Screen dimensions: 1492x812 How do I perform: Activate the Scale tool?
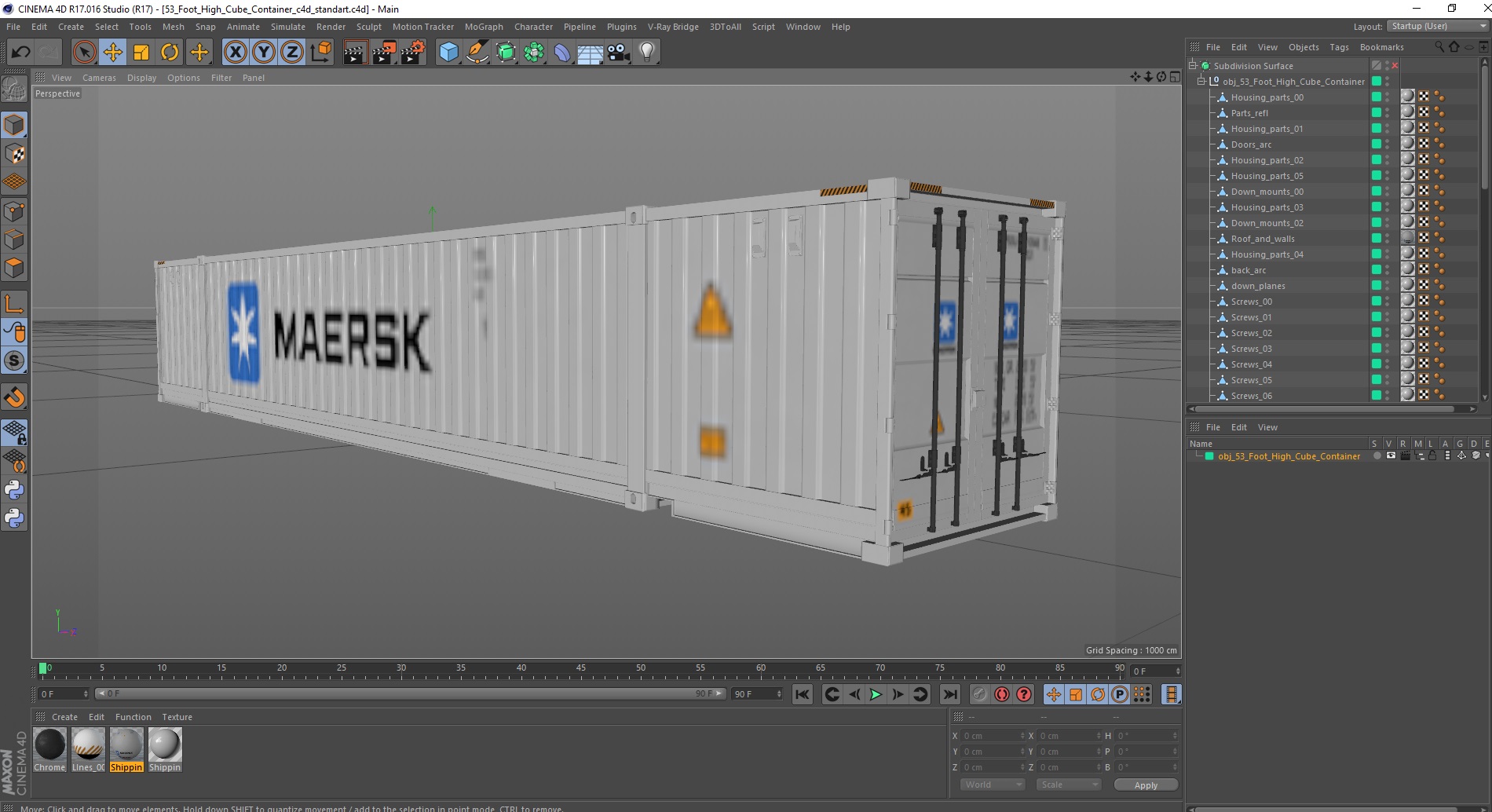tap(141, 53)
